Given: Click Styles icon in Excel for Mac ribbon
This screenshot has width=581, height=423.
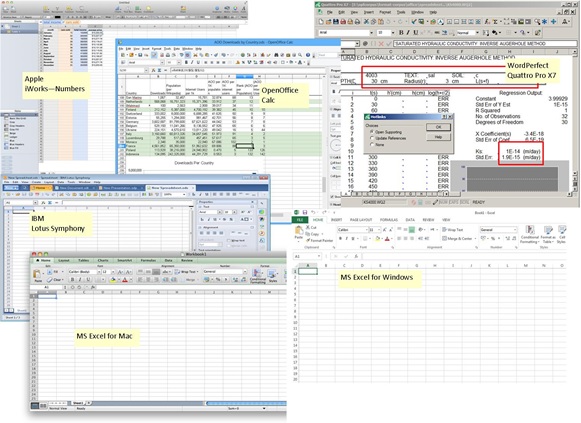Looking at the screenshot, I should pyautogui.click(x=273, y=276).
